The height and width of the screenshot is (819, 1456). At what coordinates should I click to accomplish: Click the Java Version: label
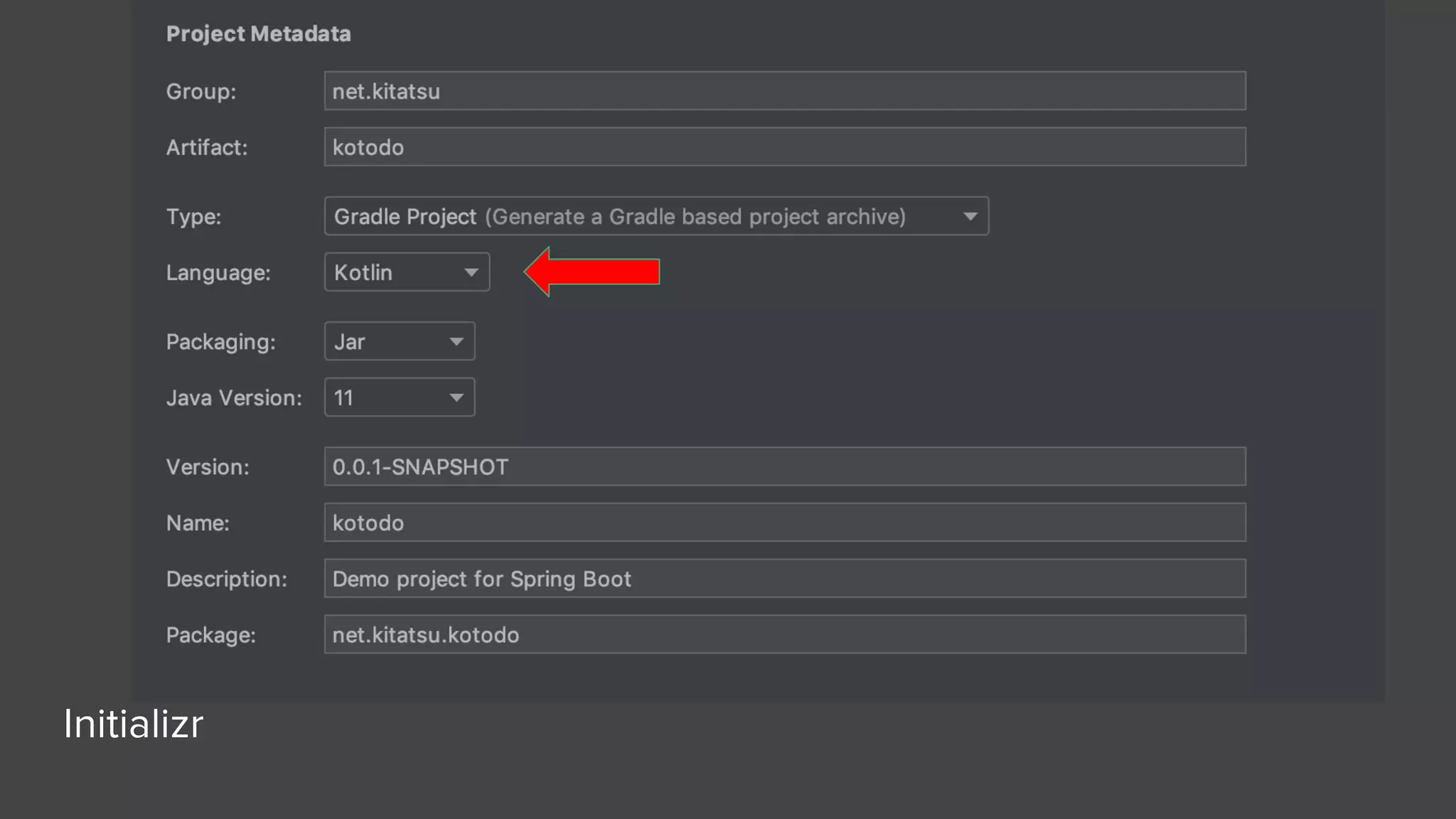point(234,397)
